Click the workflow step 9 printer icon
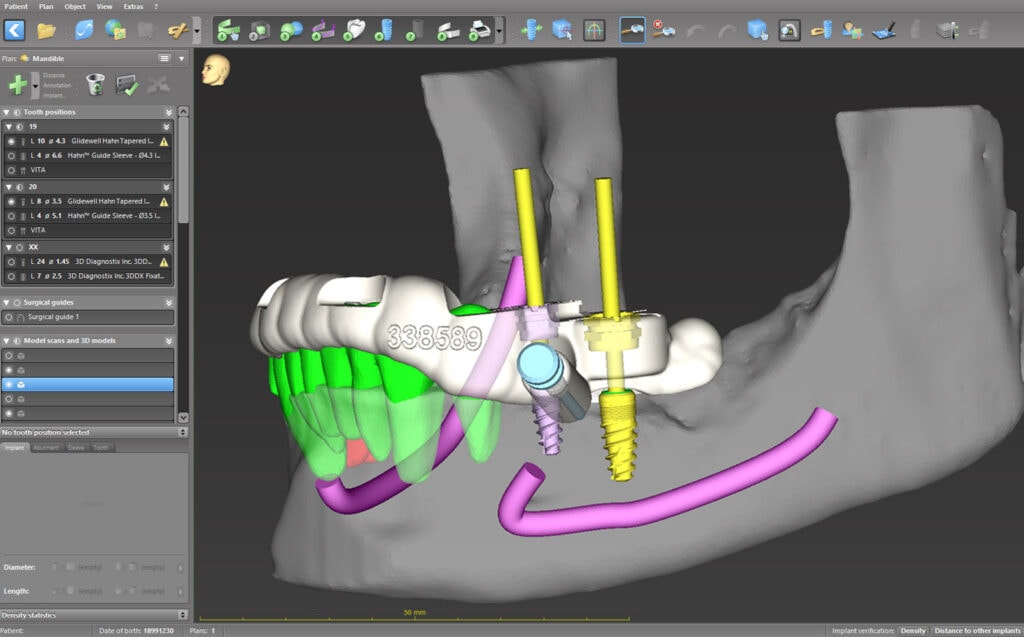Image resolution: width=1024 pixels, height=637 pixels. click(x=479, y=31)
